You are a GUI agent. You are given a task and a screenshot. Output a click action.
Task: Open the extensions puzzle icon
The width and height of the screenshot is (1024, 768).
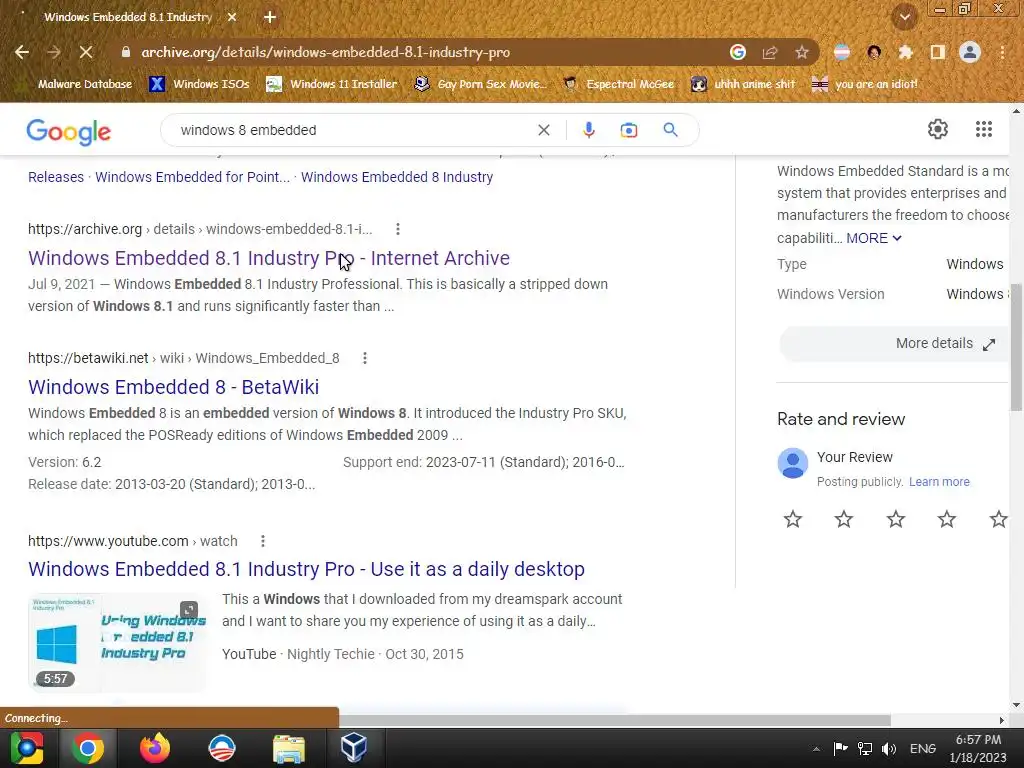point(906,52)
